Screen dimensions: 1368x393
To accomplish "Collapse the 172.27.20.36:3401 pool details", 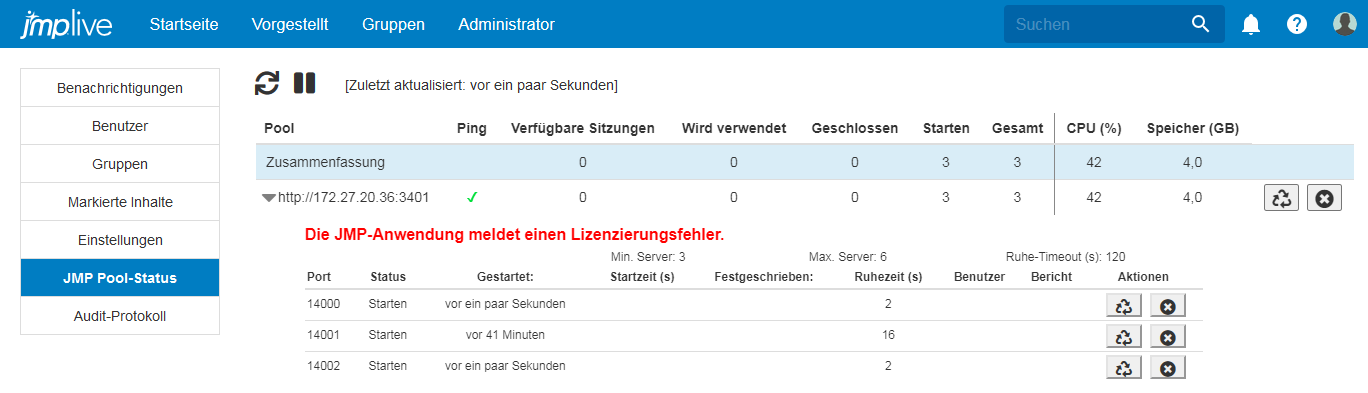I will [x=269, y=198].
